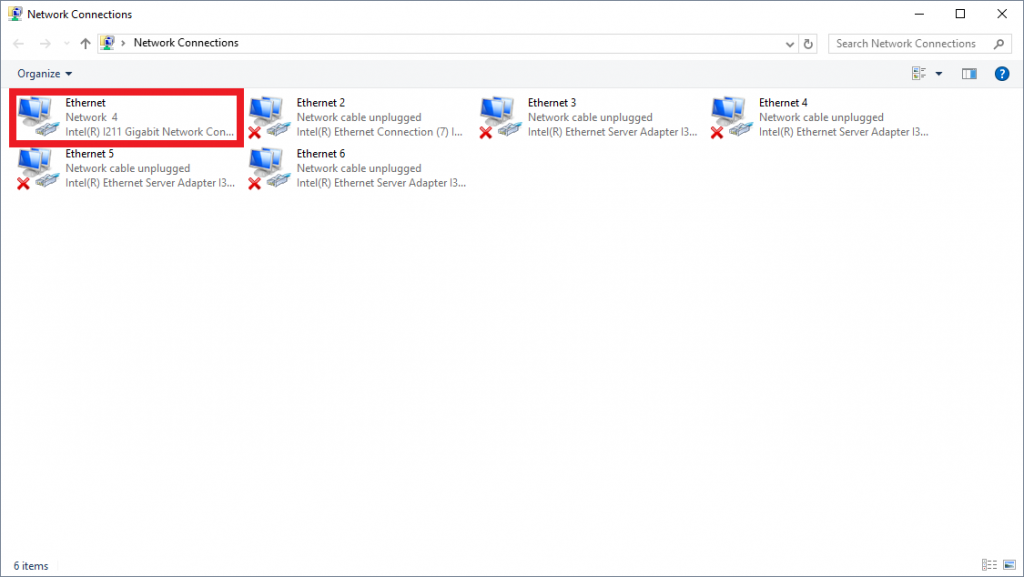Screen dimensions: 1024x577
Task: Open the Organize dropdown menu
Action: [x=45, y=74]
